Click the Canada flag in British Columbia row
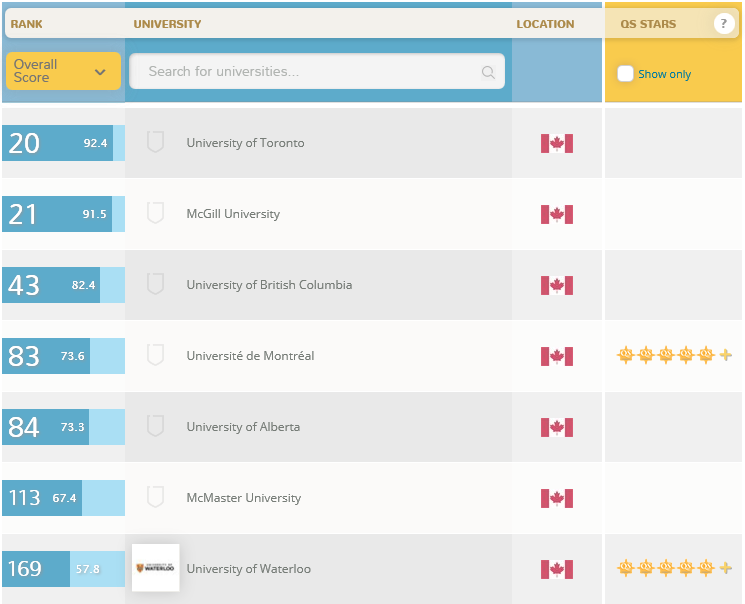745x604 pixels. point(557,285)
